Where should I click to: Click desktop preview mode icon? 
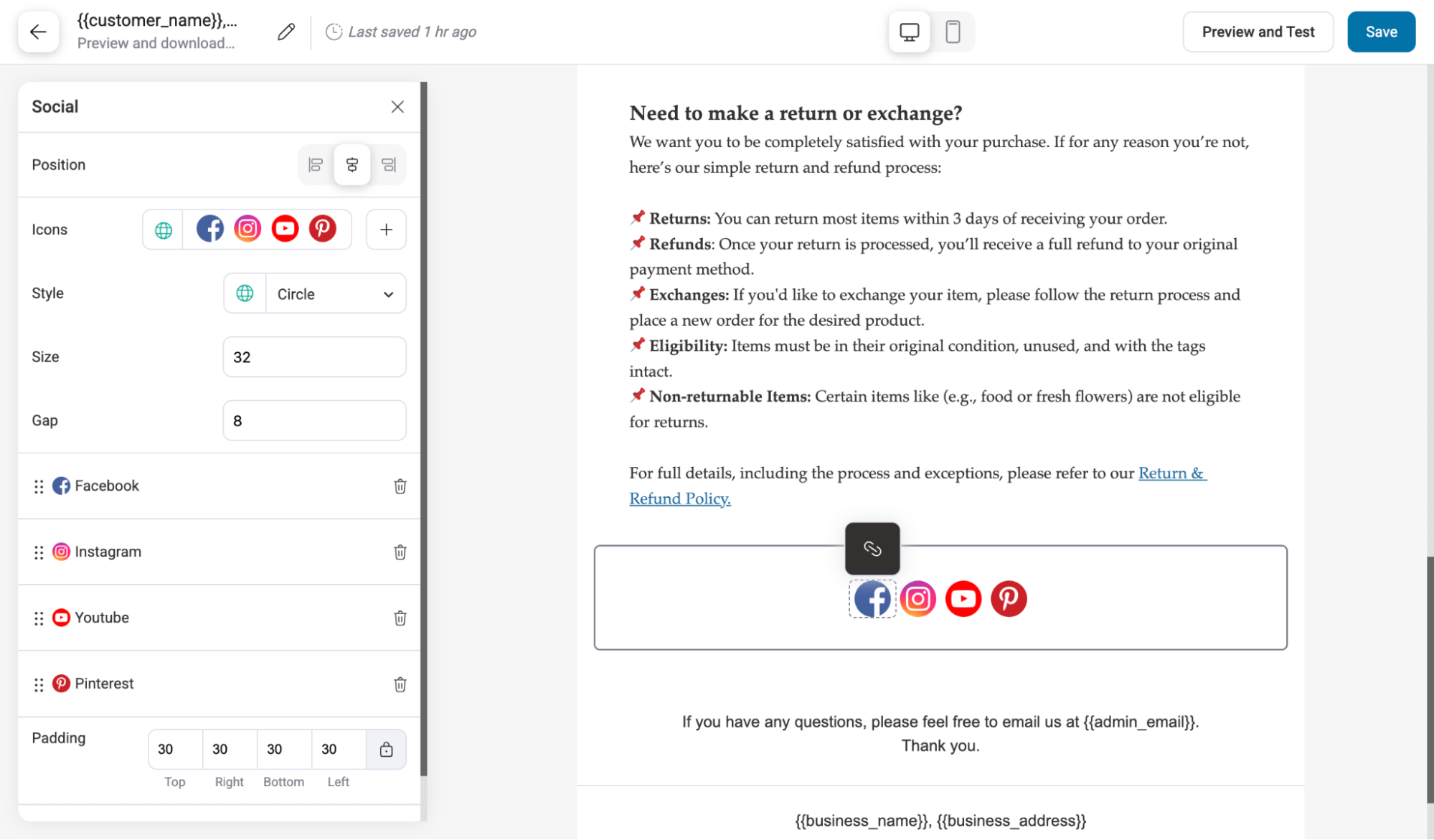tap(909, 31)
